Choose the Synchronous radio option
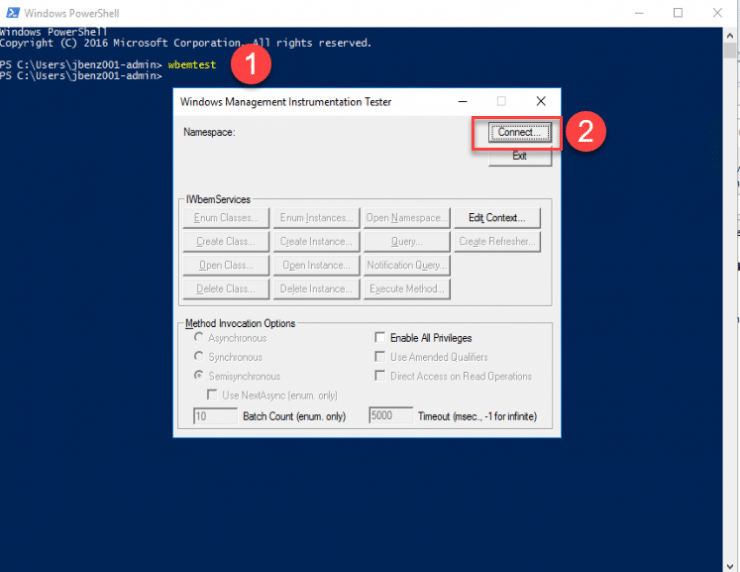The width and height of the screenshot is (740, 572). [199, 357]
